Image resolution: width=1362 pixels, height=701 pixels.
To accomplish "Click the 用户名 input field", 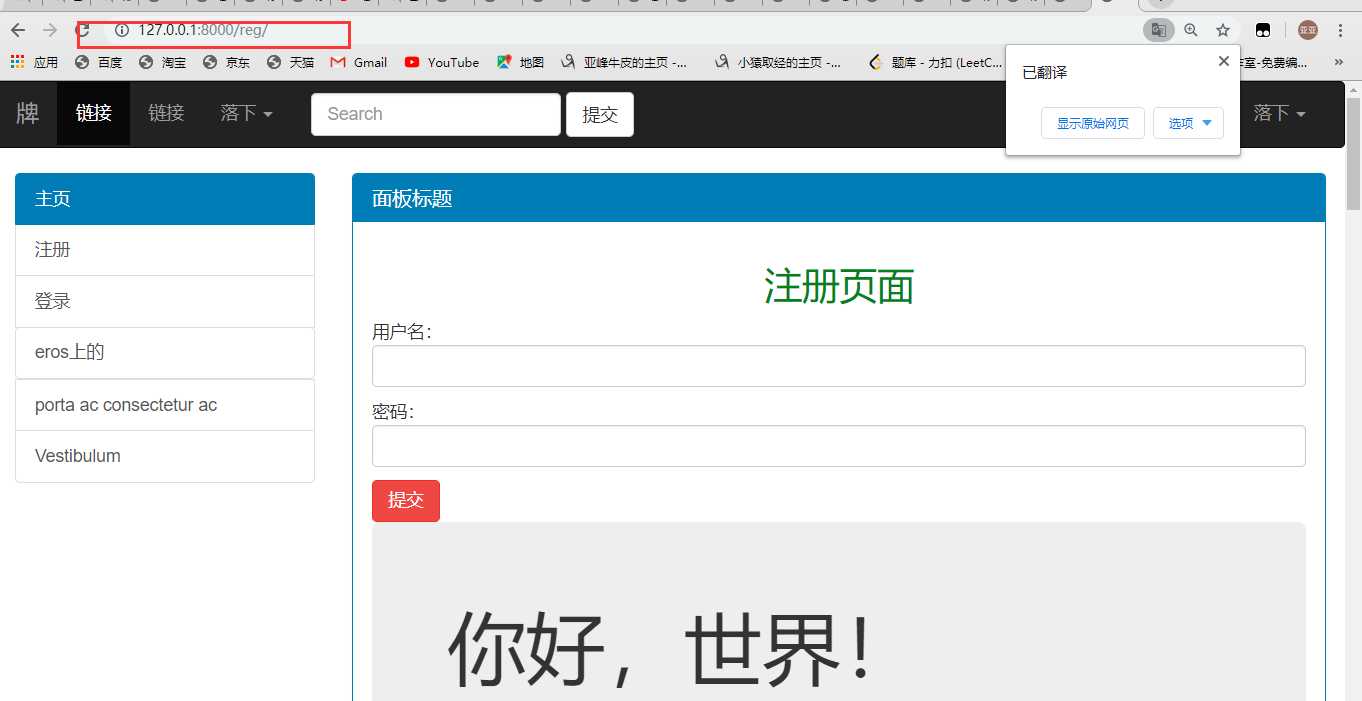I will [839, 366].
